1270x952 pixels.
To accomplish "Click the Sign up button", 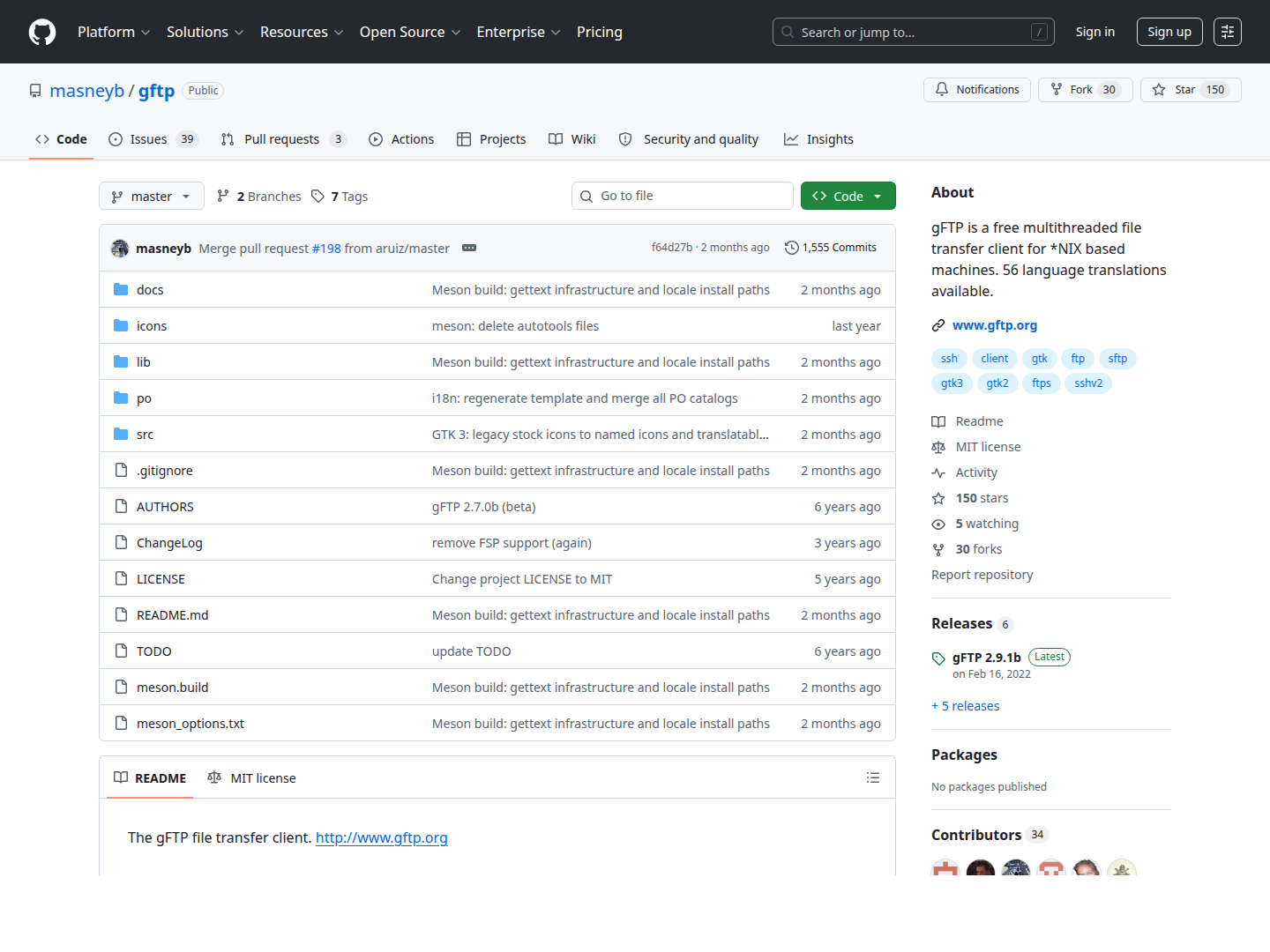I will point(1169,32).
